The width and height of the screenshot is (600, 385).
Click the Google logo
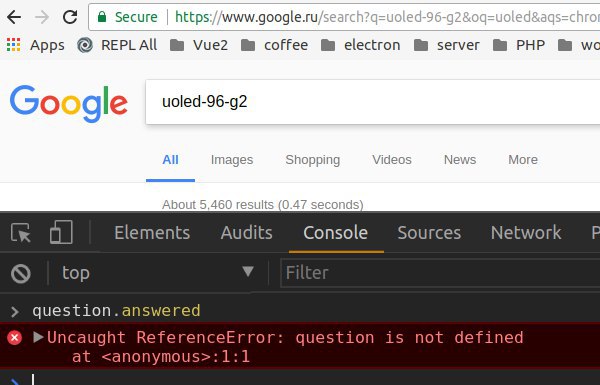coord(68,103)
